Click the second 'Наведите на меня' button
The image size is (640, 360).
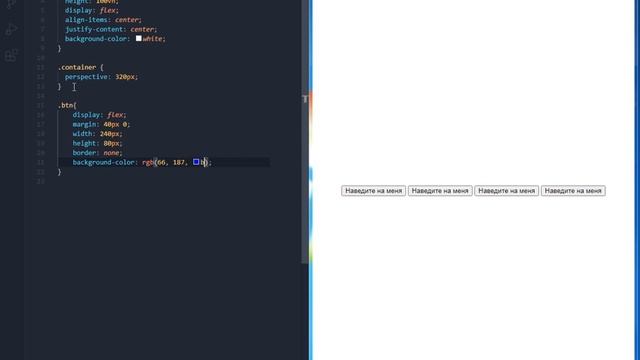pyautogui.click(x=440, y=191)
